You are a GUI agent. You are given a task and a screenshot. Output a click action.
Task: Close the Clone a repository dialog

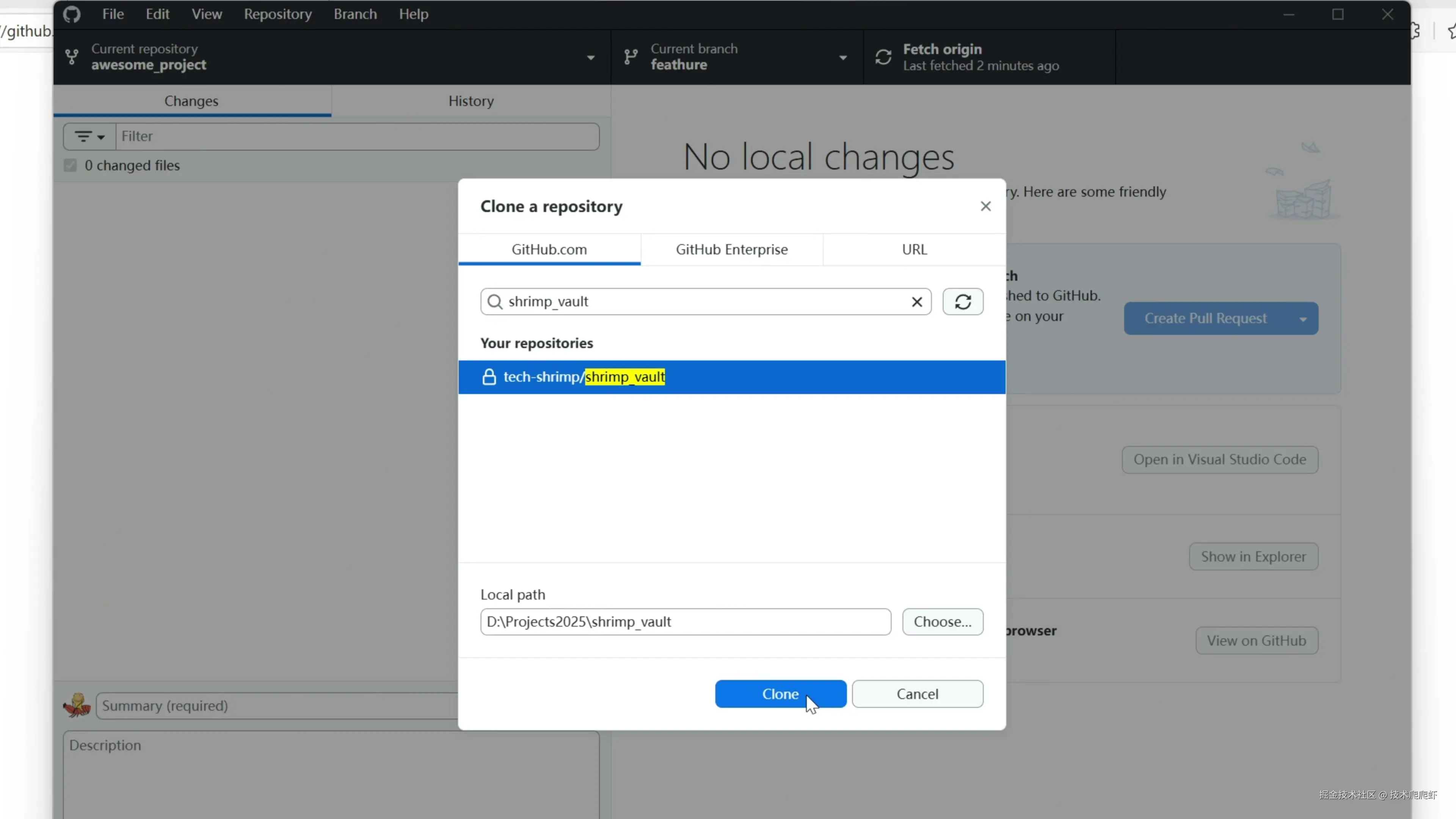coord(985,206)
